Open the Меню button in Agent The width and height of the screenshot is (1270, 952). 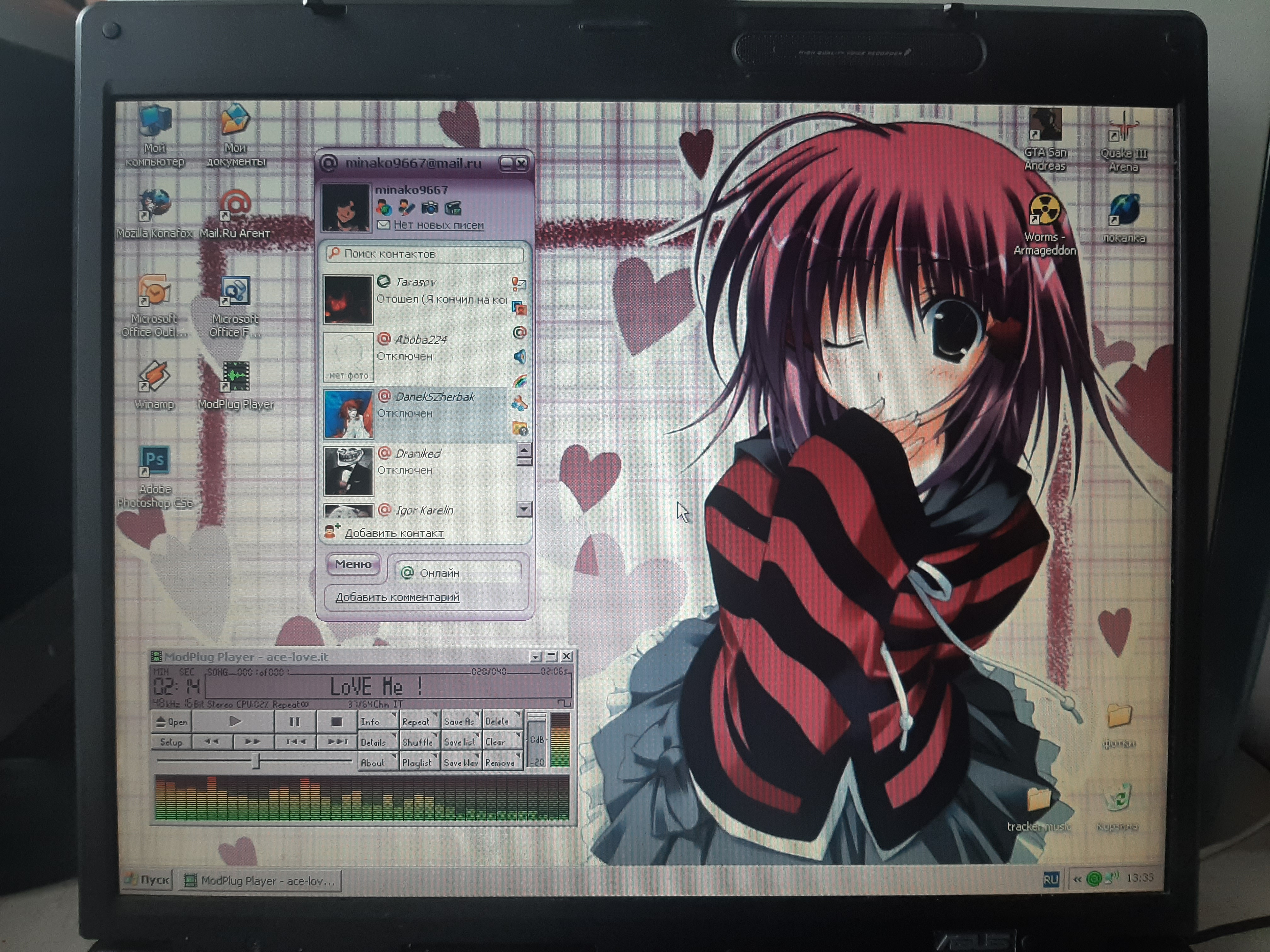[353, 565]
